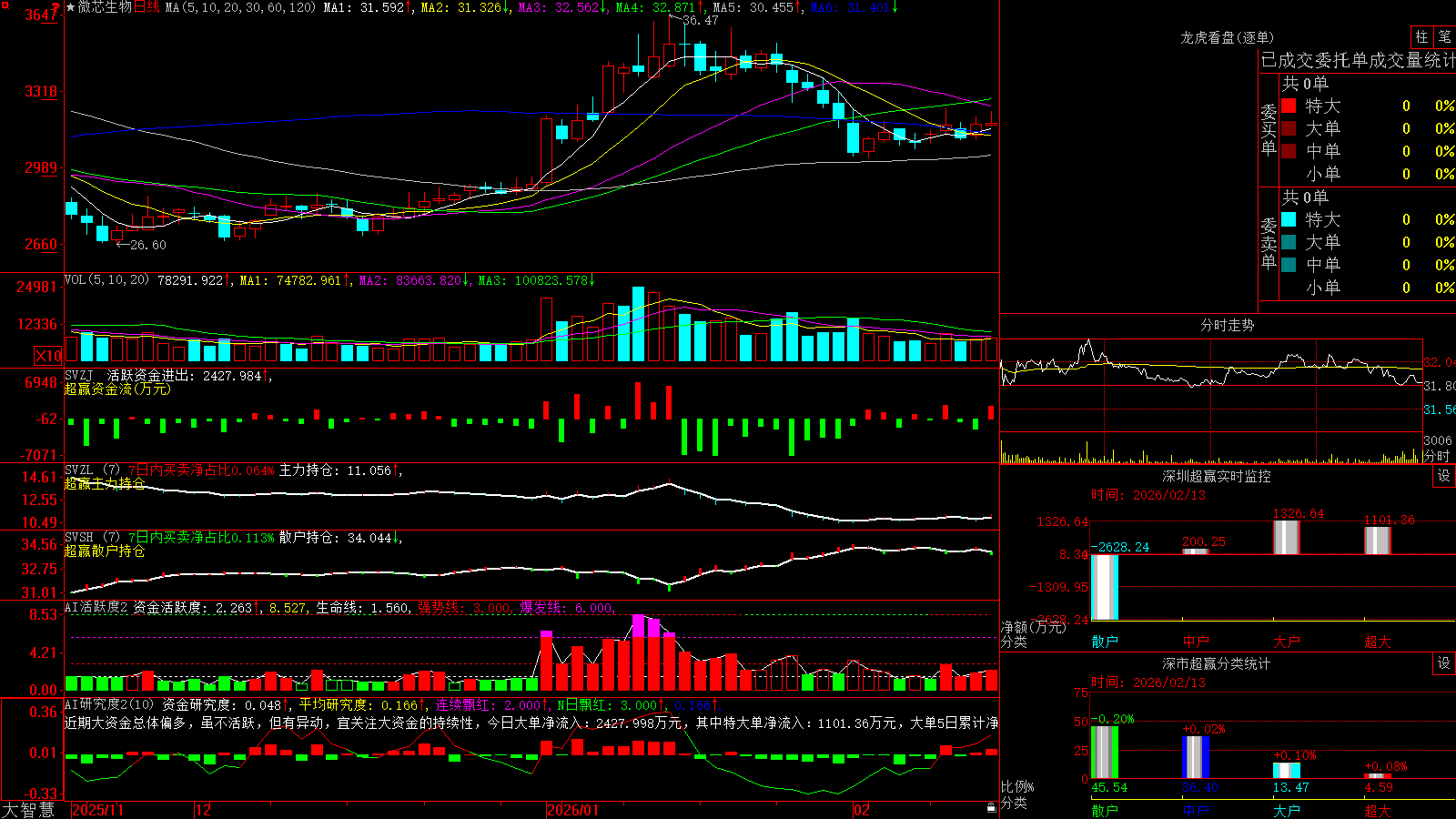
Task: Click the MA1: 31.592 value
Action: coord(366,7)
